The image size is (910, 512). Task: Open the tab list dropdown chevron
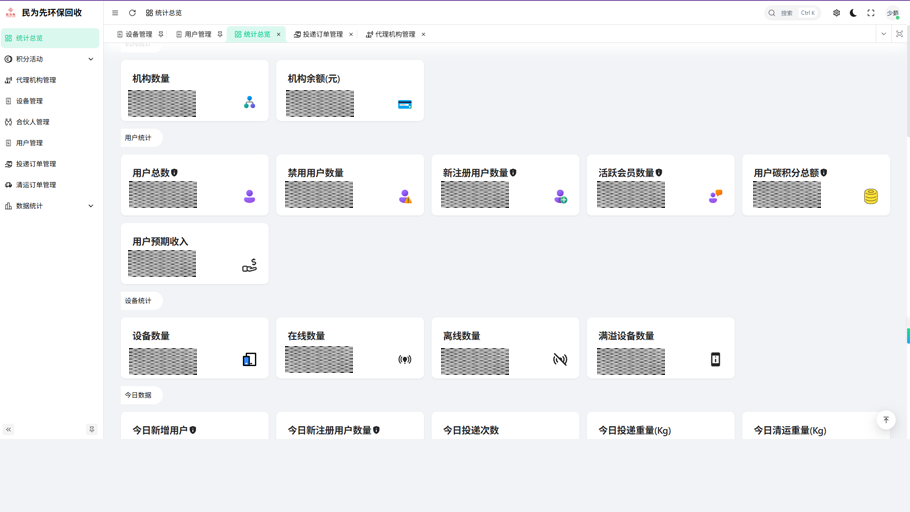pos(883,34)
